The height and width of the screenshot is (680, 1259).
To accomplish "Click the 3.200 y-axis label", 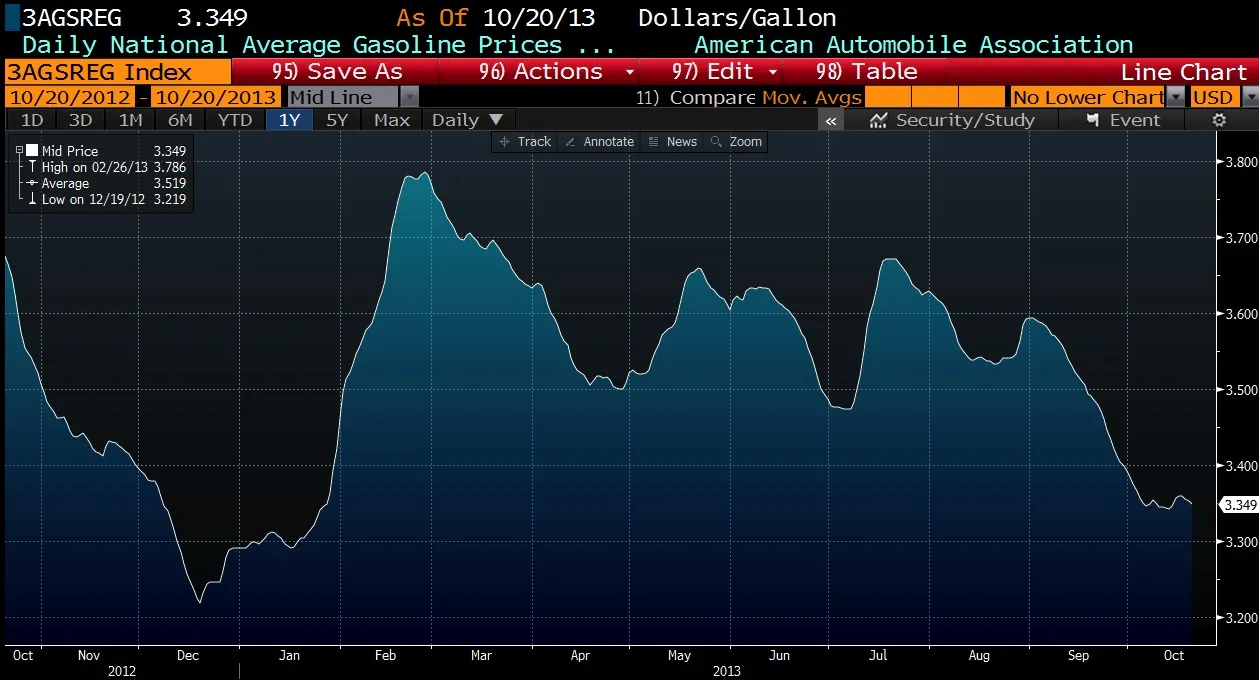I will pyautogui.click(x=1240, y=618).
